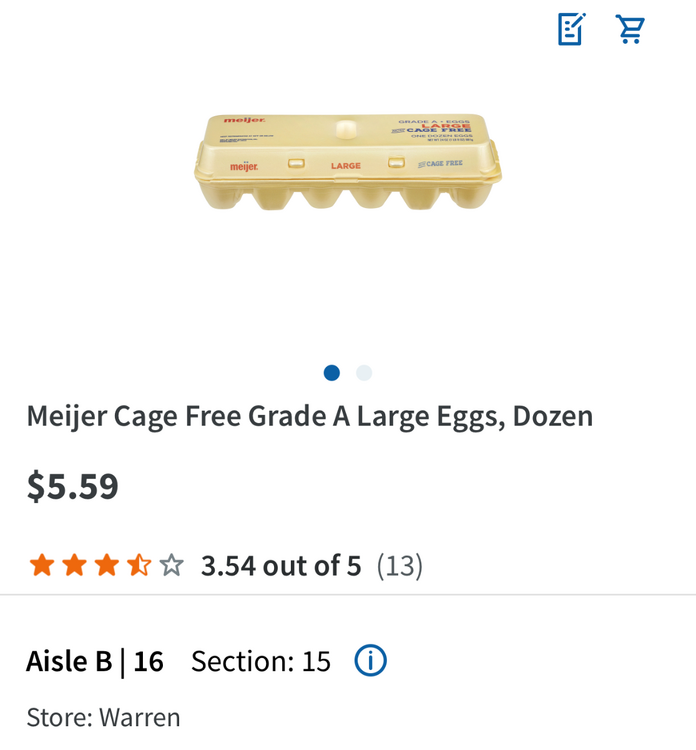696x750 pixels.
Task: Open the shopping list icon
Action: [x=571, y=29]
